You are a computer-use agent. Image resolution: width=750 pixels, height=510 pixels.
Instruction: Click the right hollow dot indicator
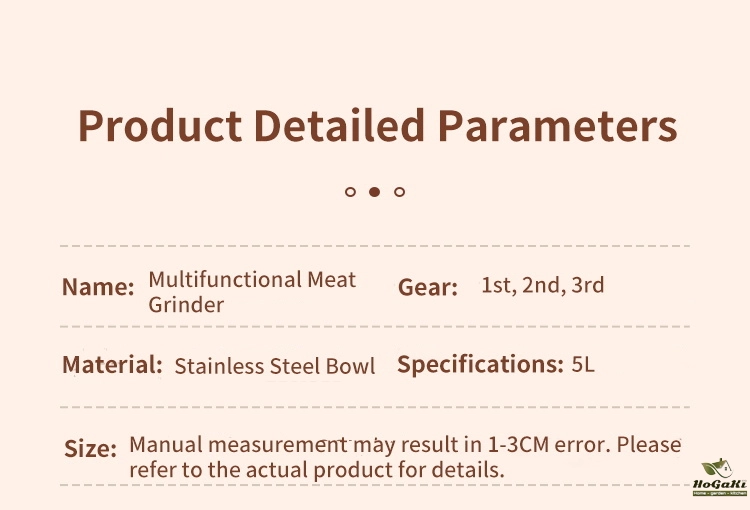coord(399,191)
